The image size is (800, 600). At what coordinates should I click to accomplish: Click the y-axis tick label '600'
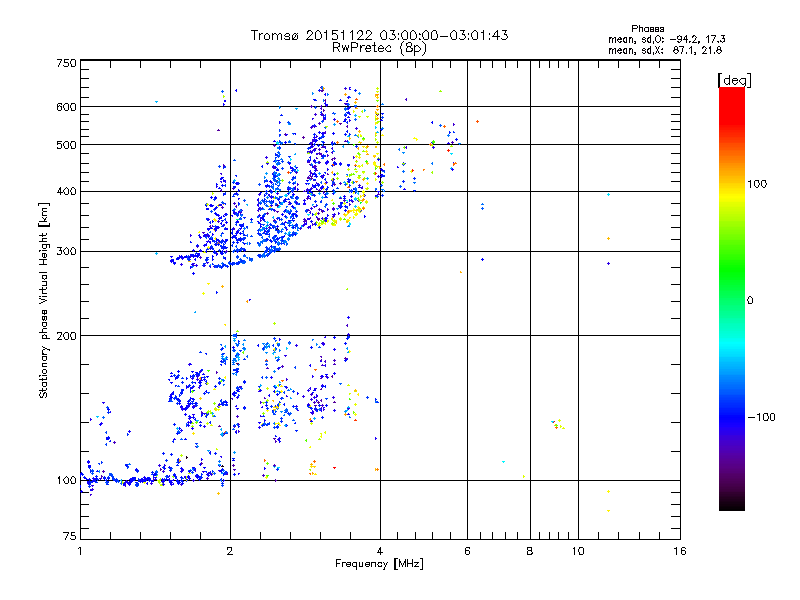[x=67, y=107]
